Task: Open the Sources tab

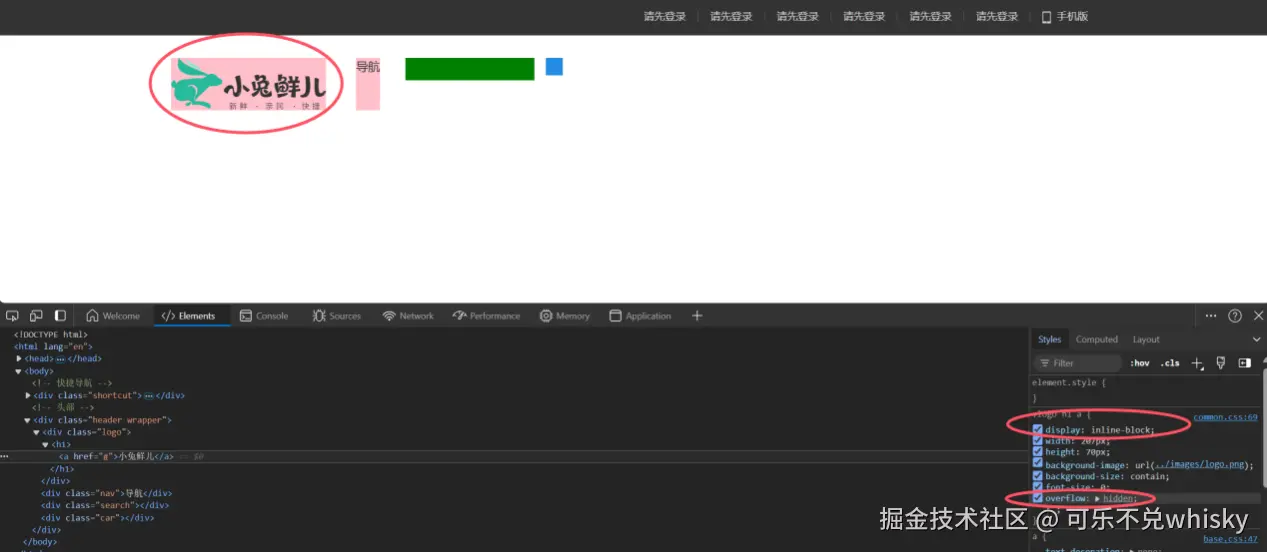Action: point(336,316)
